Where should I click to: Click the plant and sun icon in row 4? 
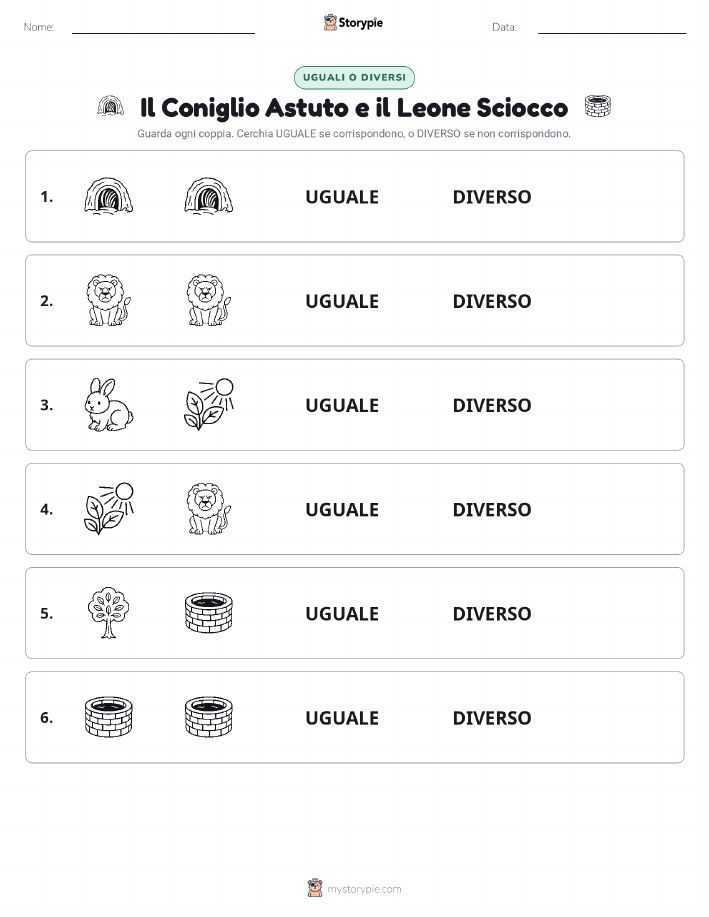(109, 509)
